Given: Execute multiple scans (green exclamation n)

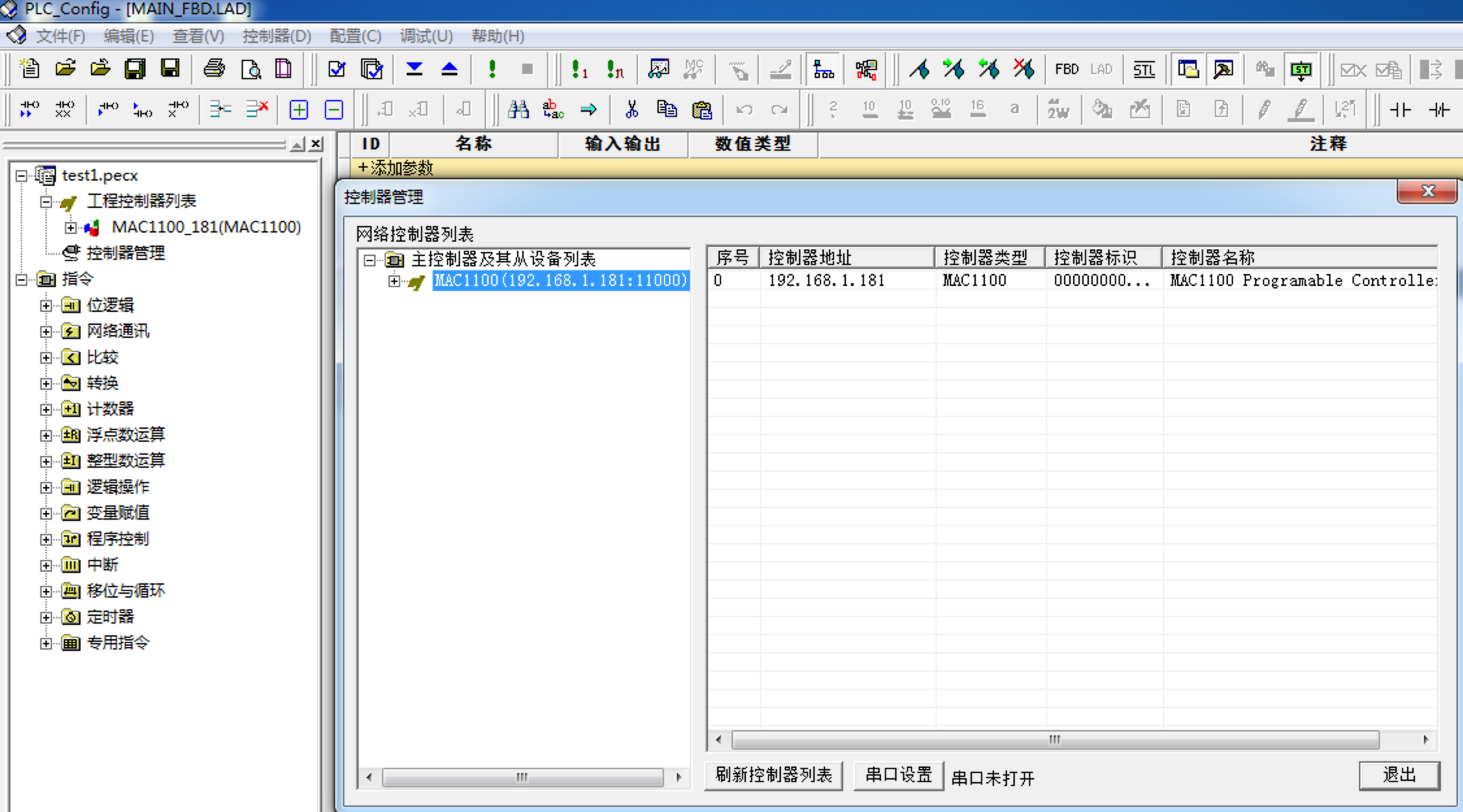Looking at the screenshot, I should coord(615,69).
